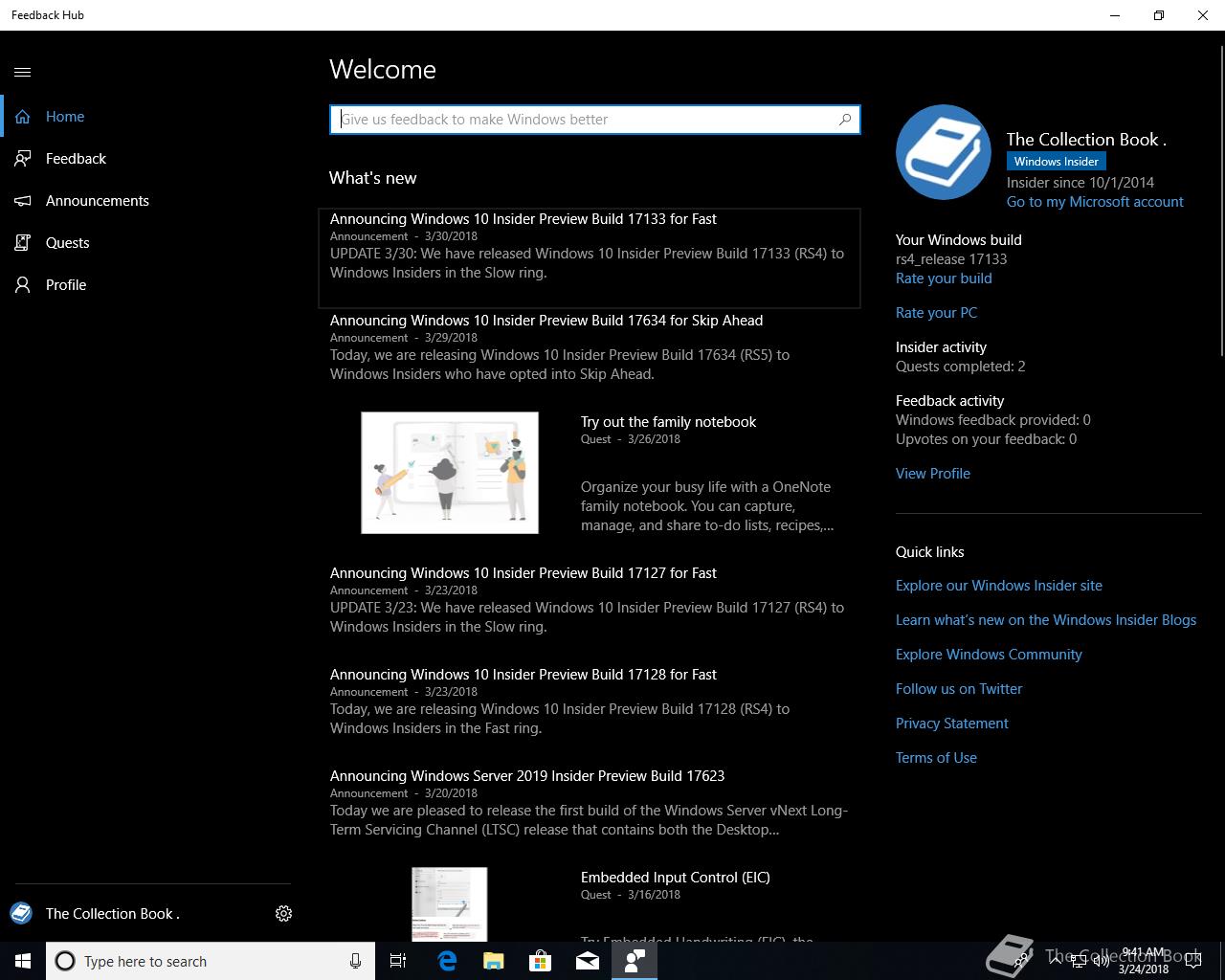Click the Quests checklist icon

coord(23,243)
